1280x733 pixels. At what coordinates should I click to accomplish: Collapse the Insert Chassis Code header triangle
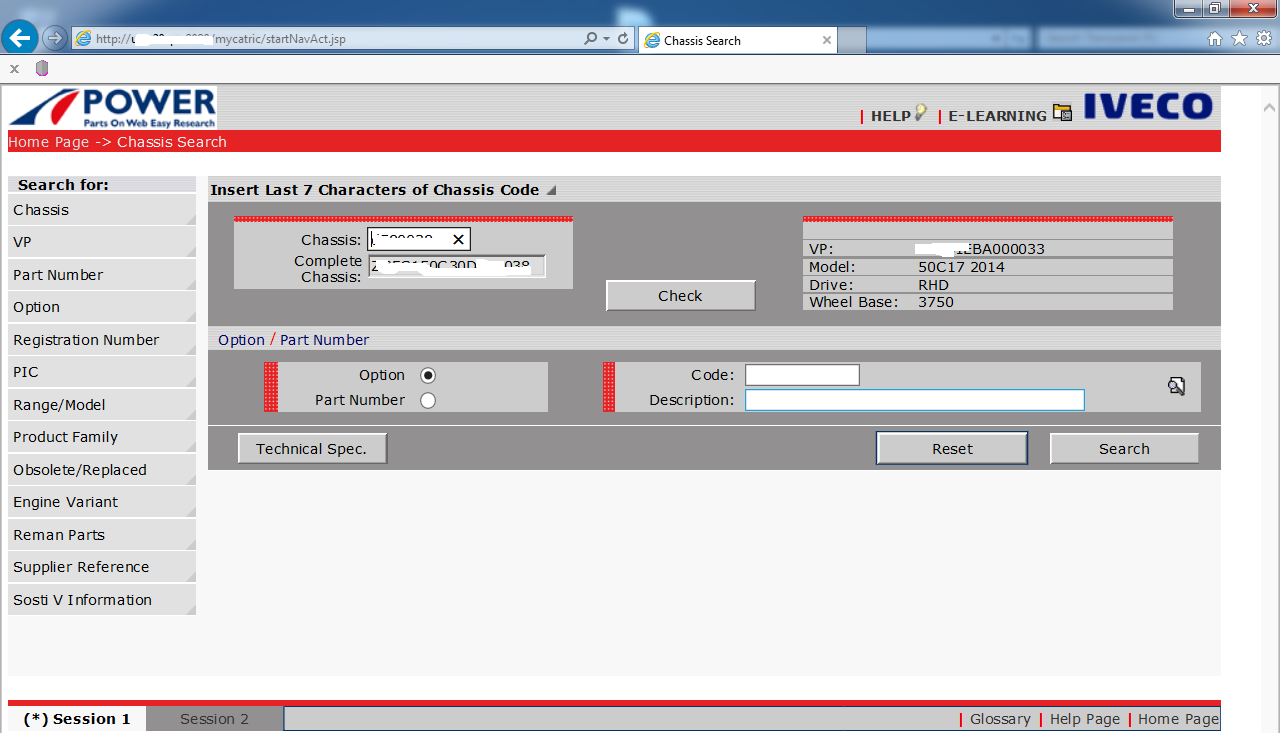pyautogui.click(x=551, y=190)
